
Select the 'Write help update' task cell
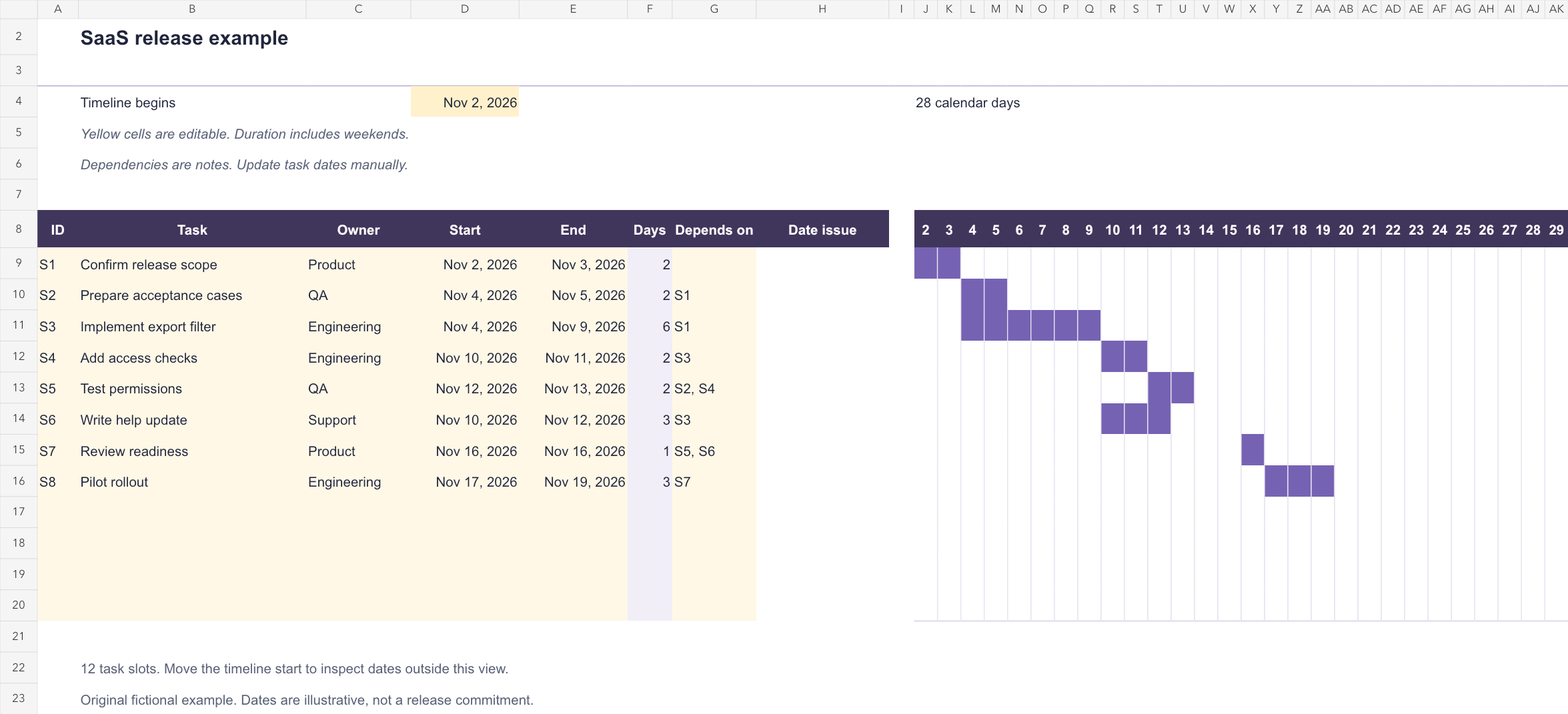coord(192,420)
